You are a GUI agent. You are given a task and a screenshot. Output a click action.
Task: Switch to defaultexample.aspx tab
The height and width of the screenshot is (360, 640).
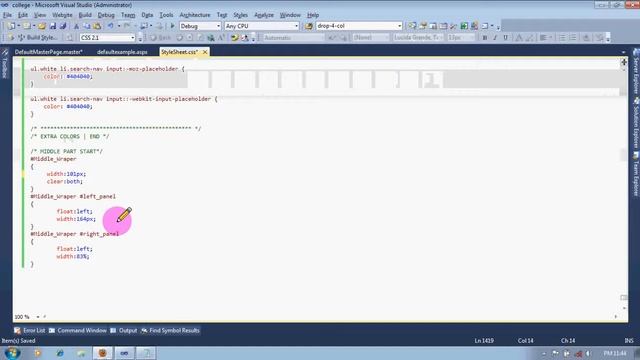point(122,52)
